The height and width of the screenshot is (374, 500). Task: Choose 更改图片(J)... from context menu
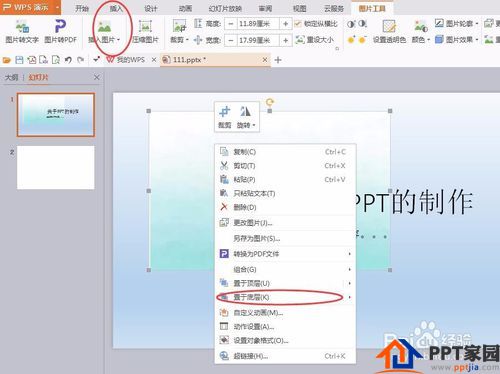tap(285, 223)
